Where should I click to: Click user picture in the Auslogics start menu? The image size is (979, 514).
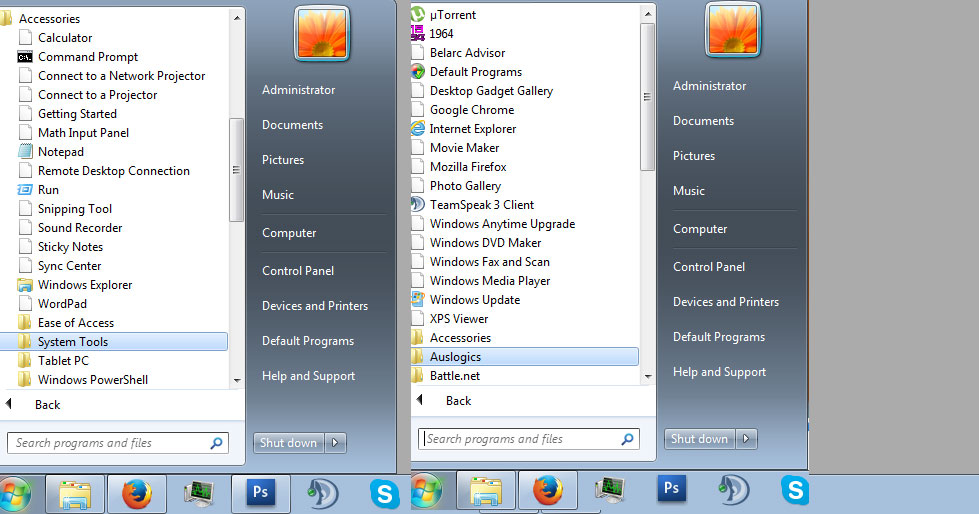[x=733, y=30]
